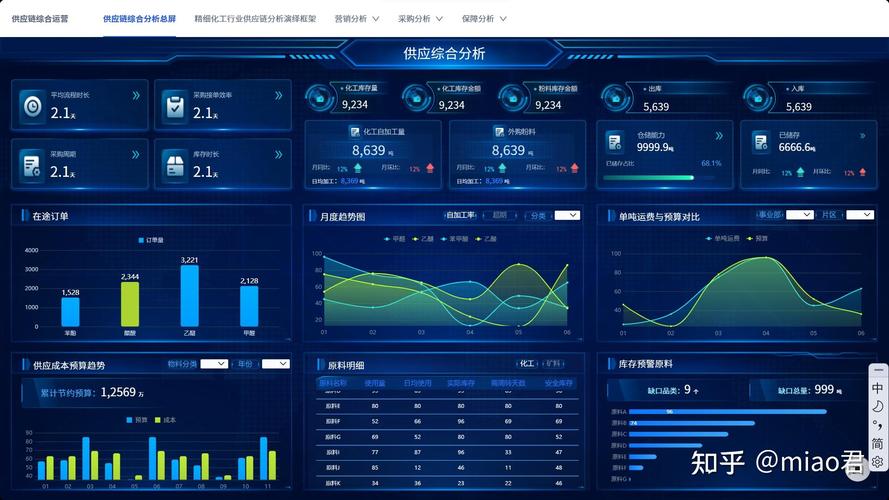
Task: Click the circular icon beside 化工库存量
Action: (320, 98)
